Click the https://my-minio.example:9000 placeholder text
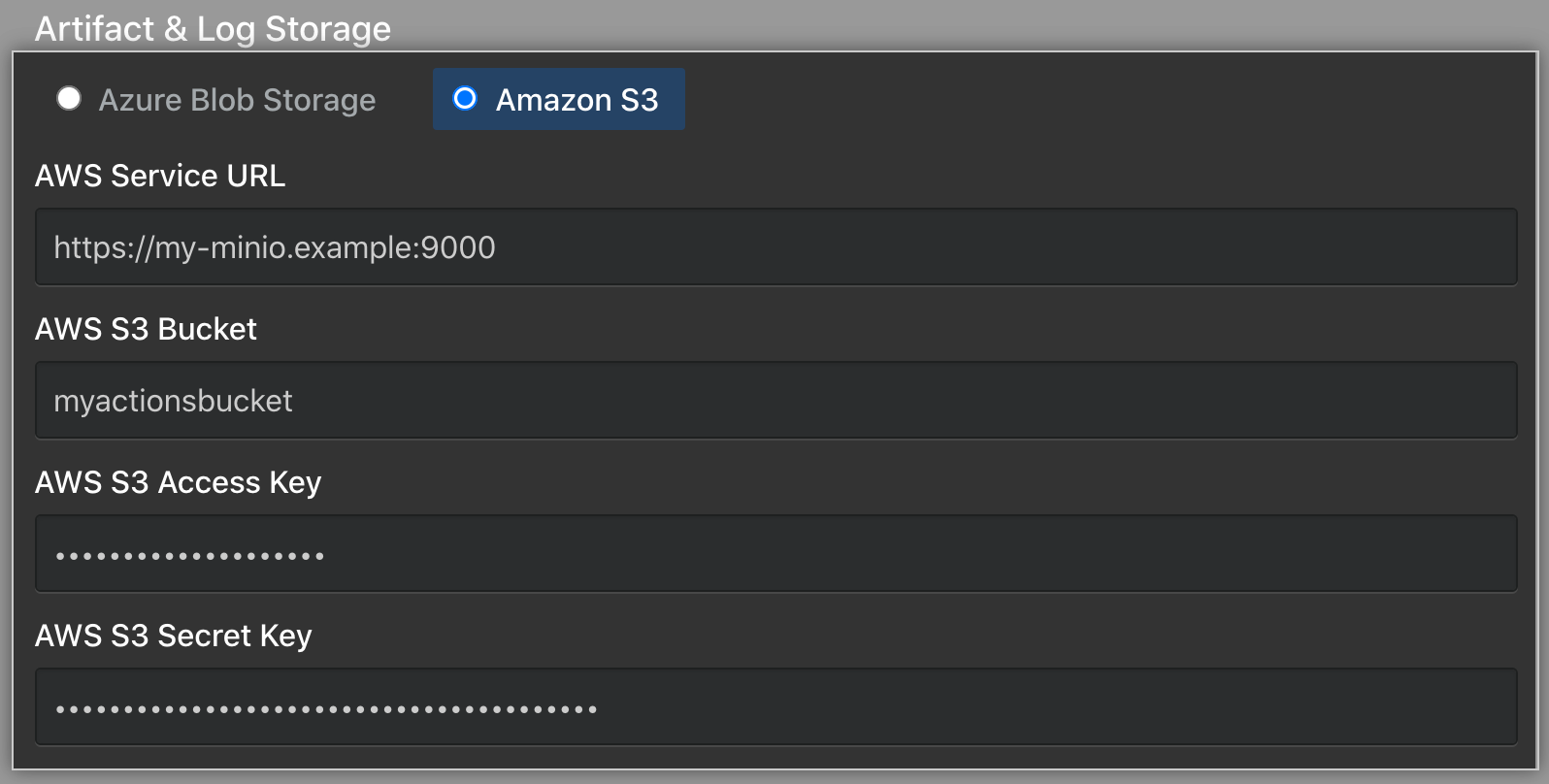This screenshot has height=784, width=1549. (274, 246)
